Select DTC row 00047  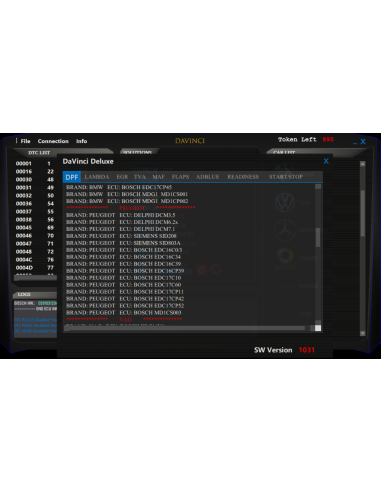pyautogui.click(x=35, y=244)
